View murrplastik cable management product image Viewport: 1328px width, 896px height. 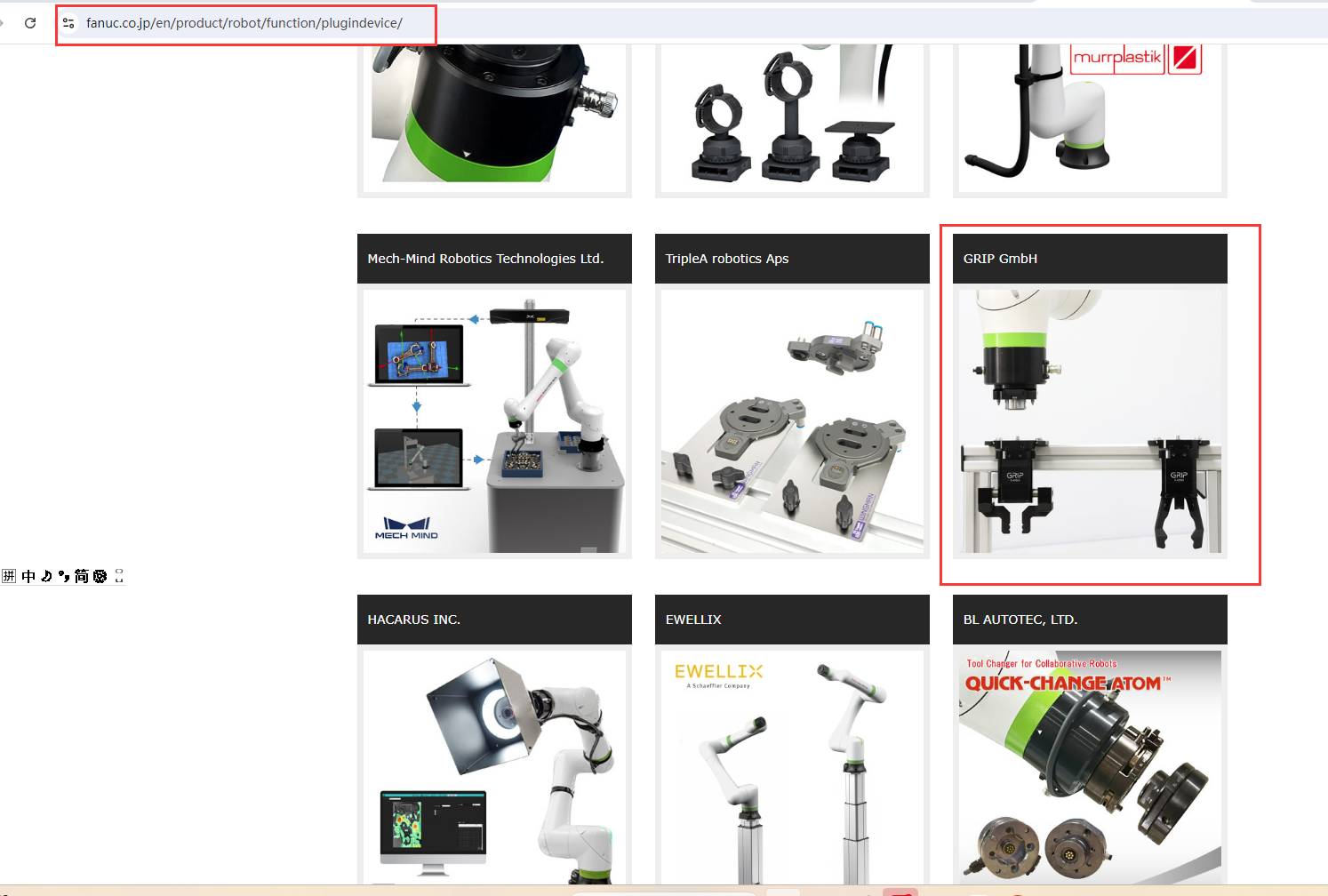[x=1090, y=117]
